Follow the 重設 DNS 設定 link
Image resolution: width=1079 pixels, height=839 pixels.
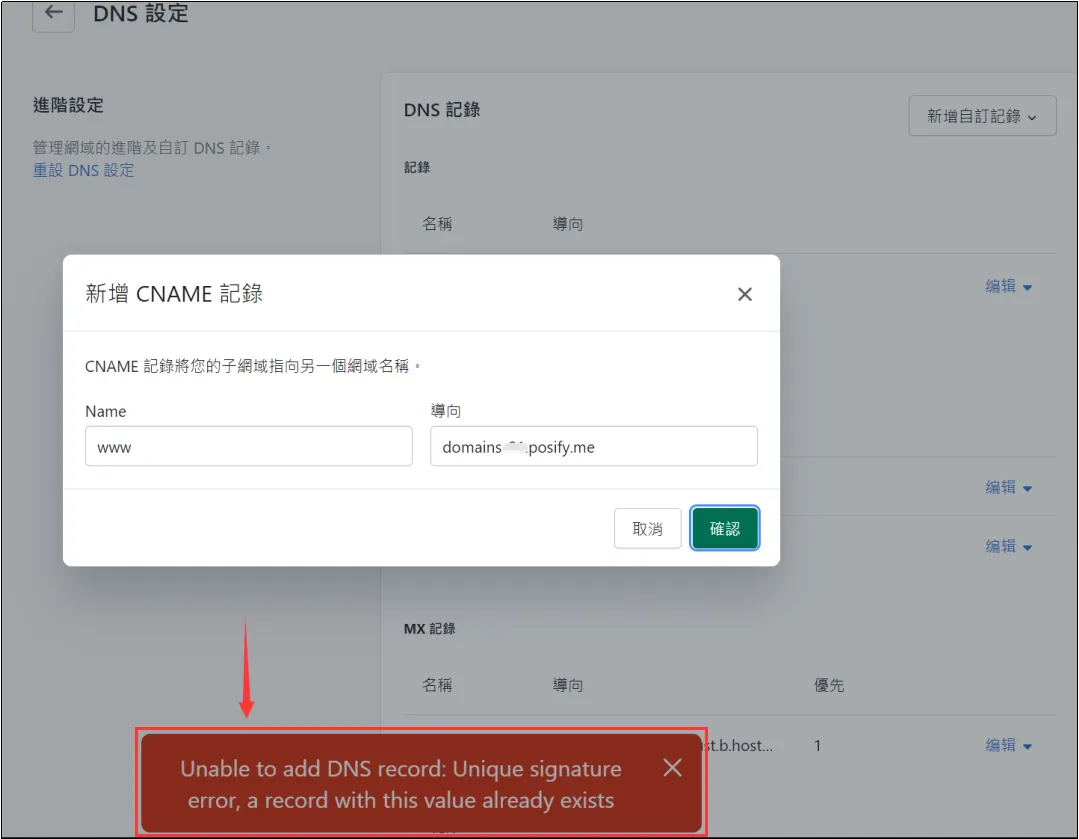(83, 170)
